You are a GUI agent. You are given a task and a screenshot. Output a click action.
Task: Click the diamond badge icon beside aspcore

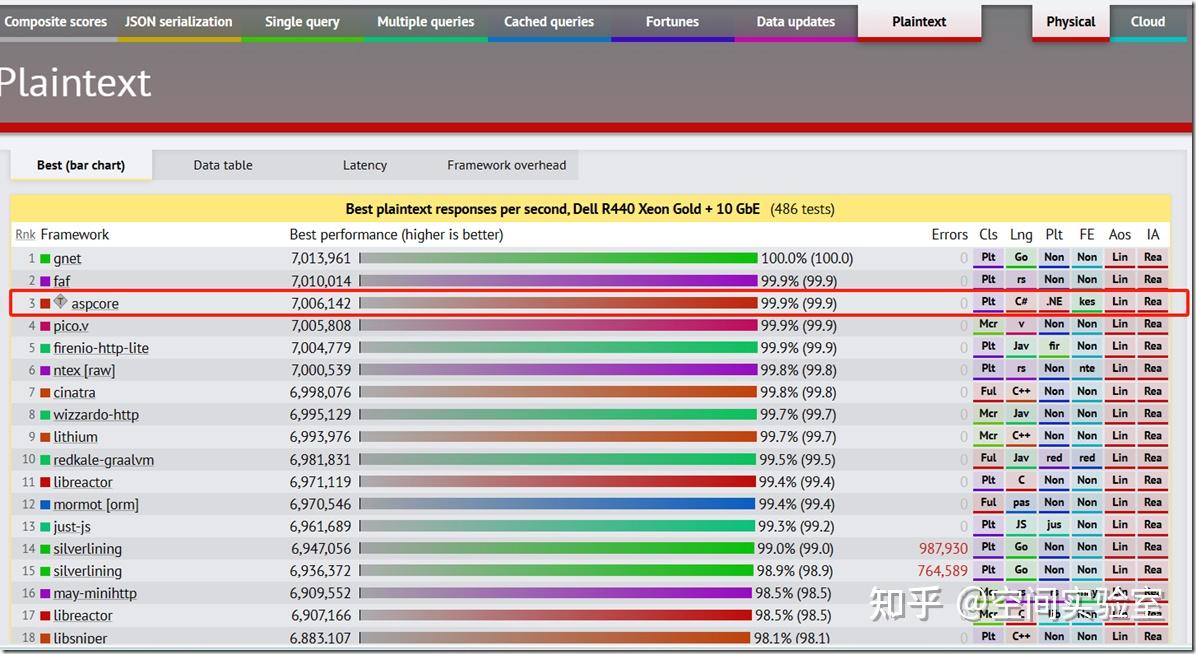tap(60, 303)
